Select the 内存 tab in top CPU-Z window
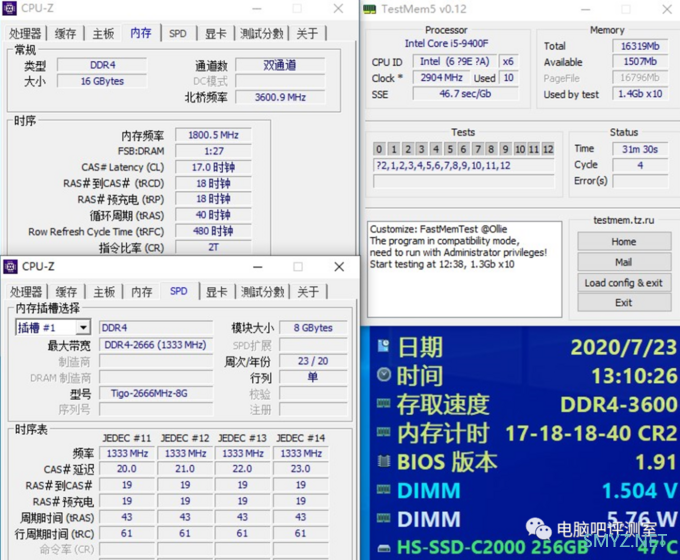The height and width of the screenshot is (560, 680). click(141, 33)
